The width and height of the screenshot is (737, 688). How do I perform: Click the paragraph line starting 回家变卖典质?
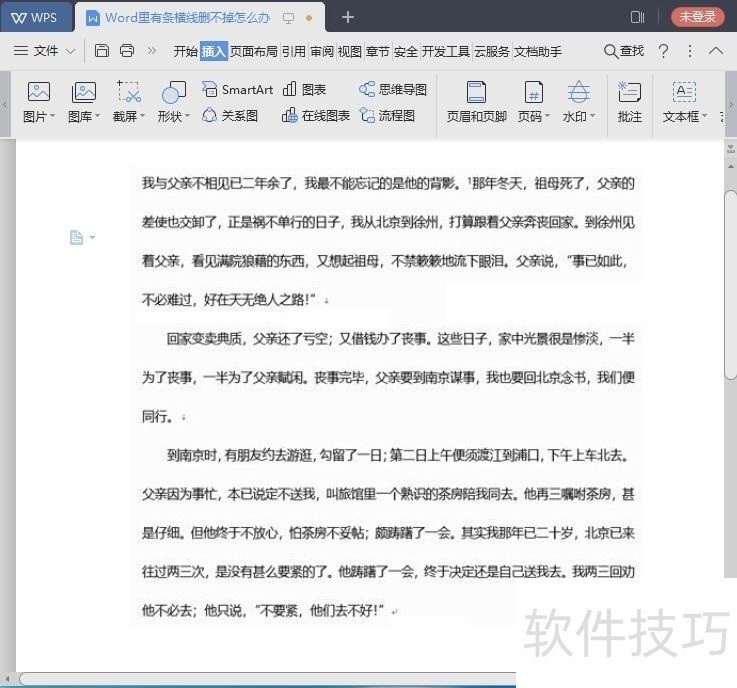click(400, 338)
